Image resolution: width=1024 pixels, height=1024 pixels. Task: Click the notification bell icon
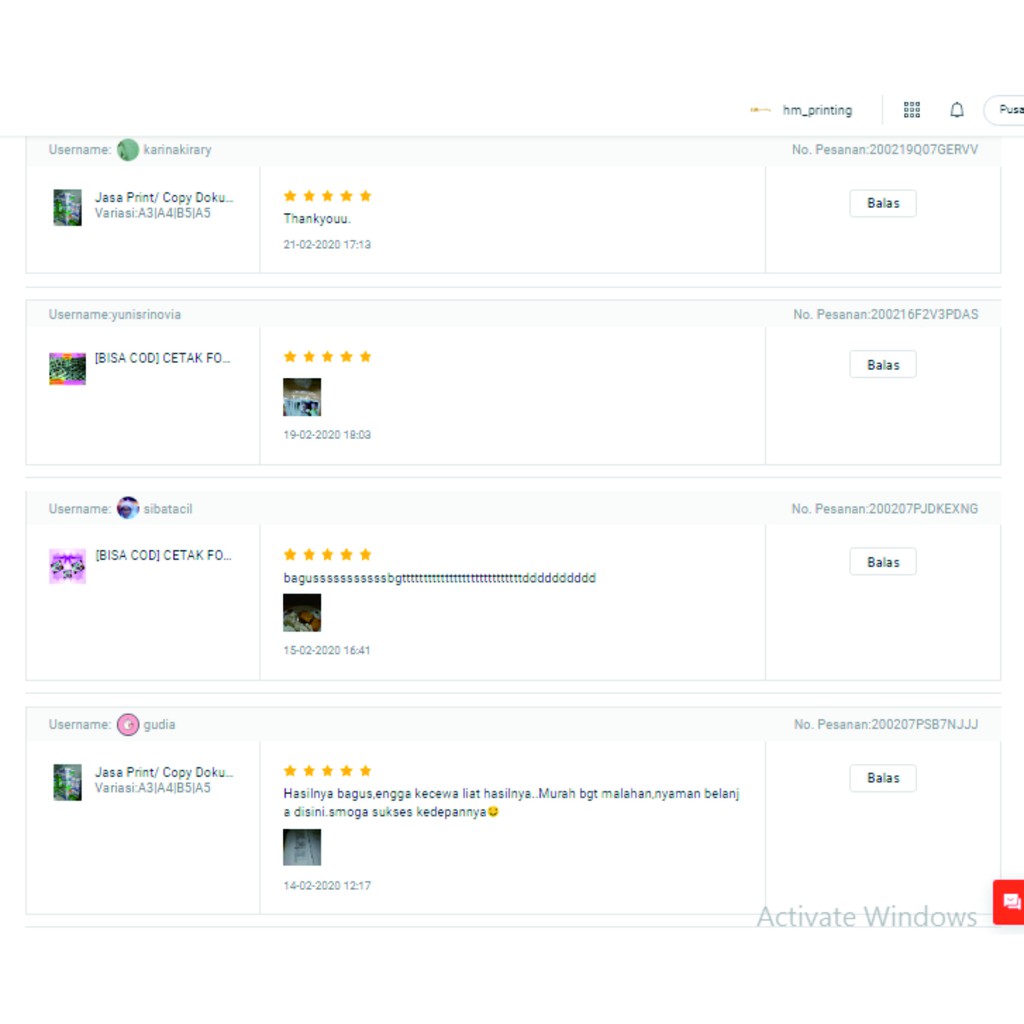[957, 110]
